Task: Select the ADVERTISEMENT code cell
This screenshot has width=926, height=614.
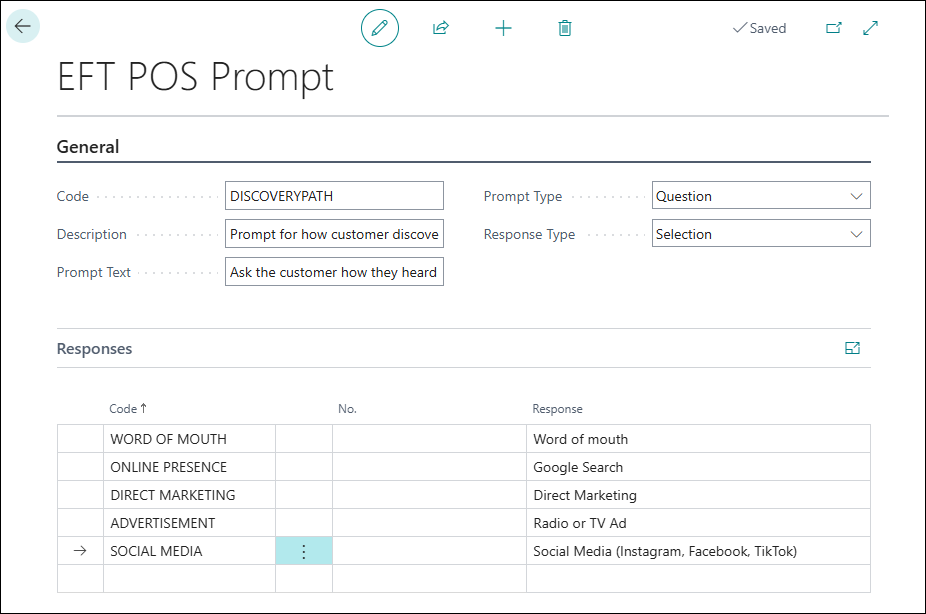Action: (x=189, y=523)
